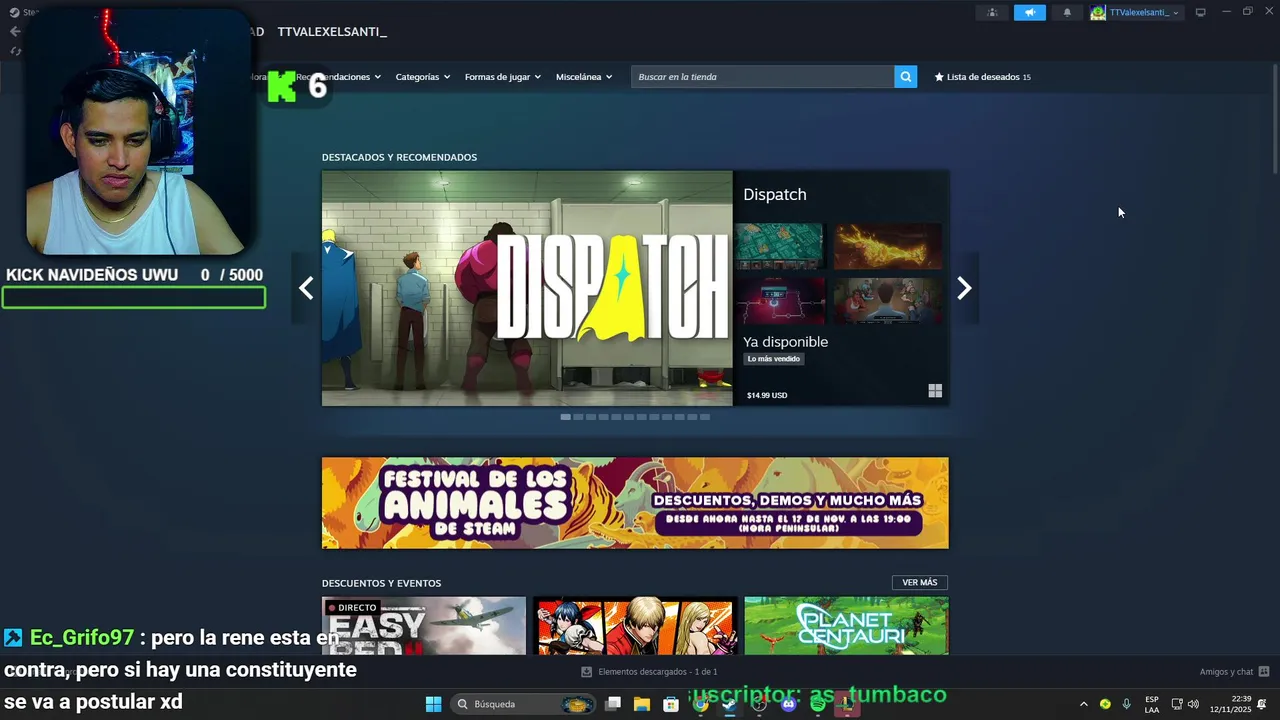Open the Steam notifications bell

click(1067, 12)
